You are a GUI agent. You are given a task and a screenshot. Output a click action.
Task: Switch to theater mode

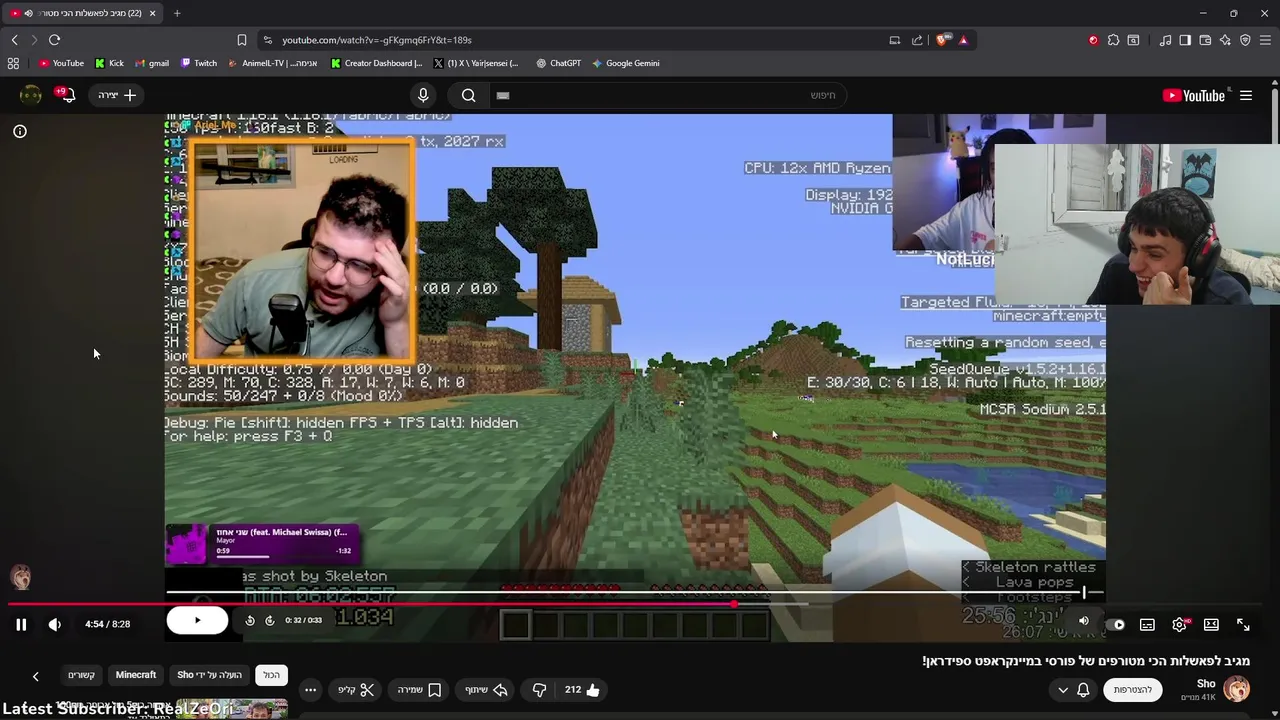(x=1211, y=624)
